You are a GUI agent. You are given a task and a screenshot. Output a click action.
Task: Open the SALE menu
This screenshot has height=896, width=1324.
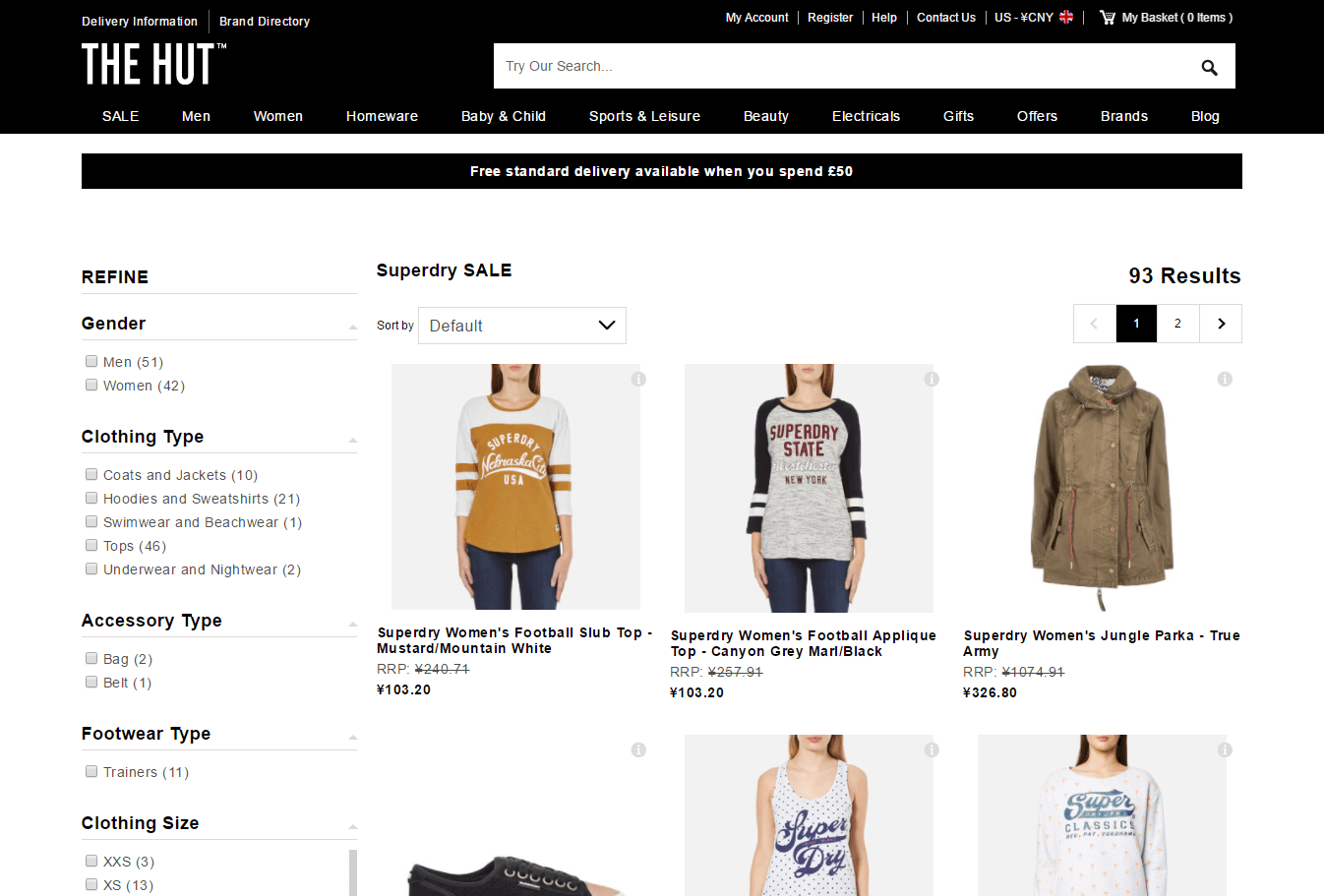click(121, 116)
